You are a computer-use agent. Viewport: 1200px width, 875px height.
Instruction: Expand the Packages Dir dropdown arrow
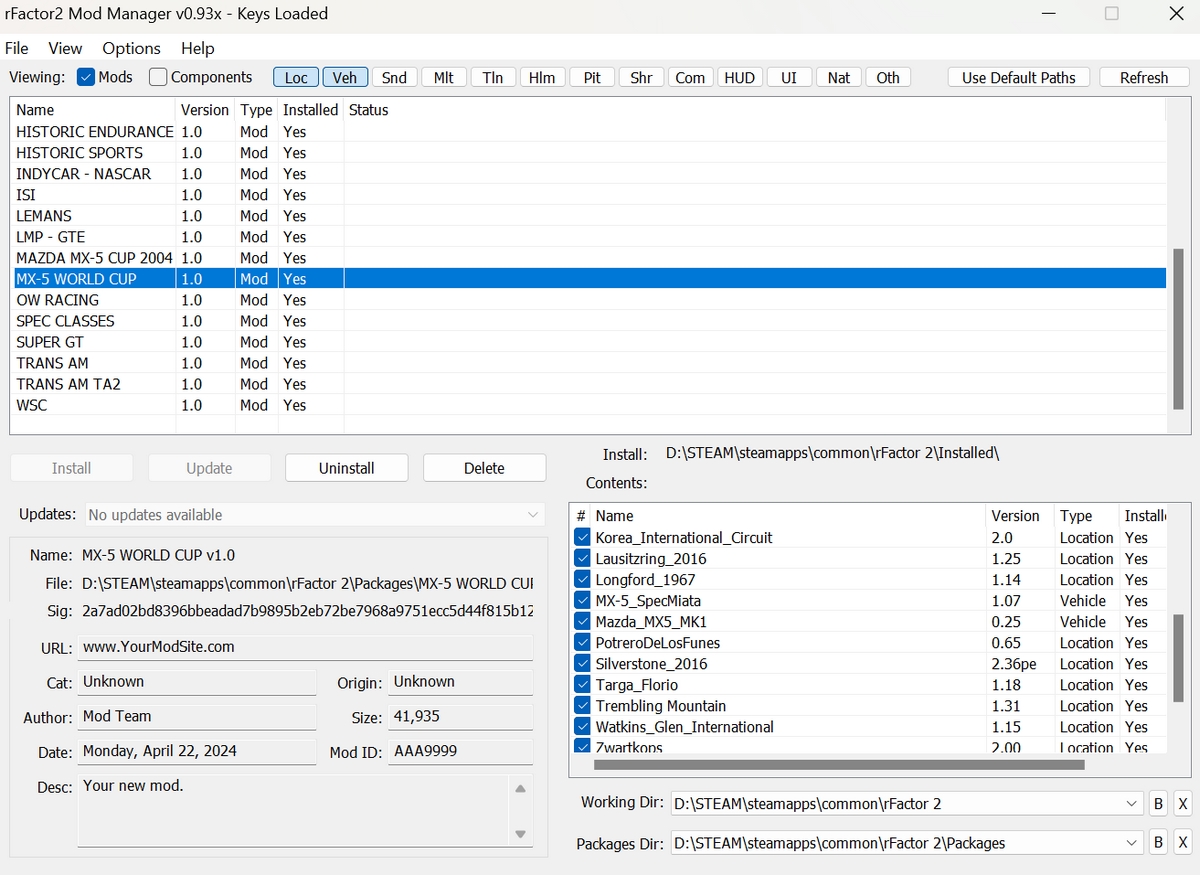click(x=1131, y=843)
